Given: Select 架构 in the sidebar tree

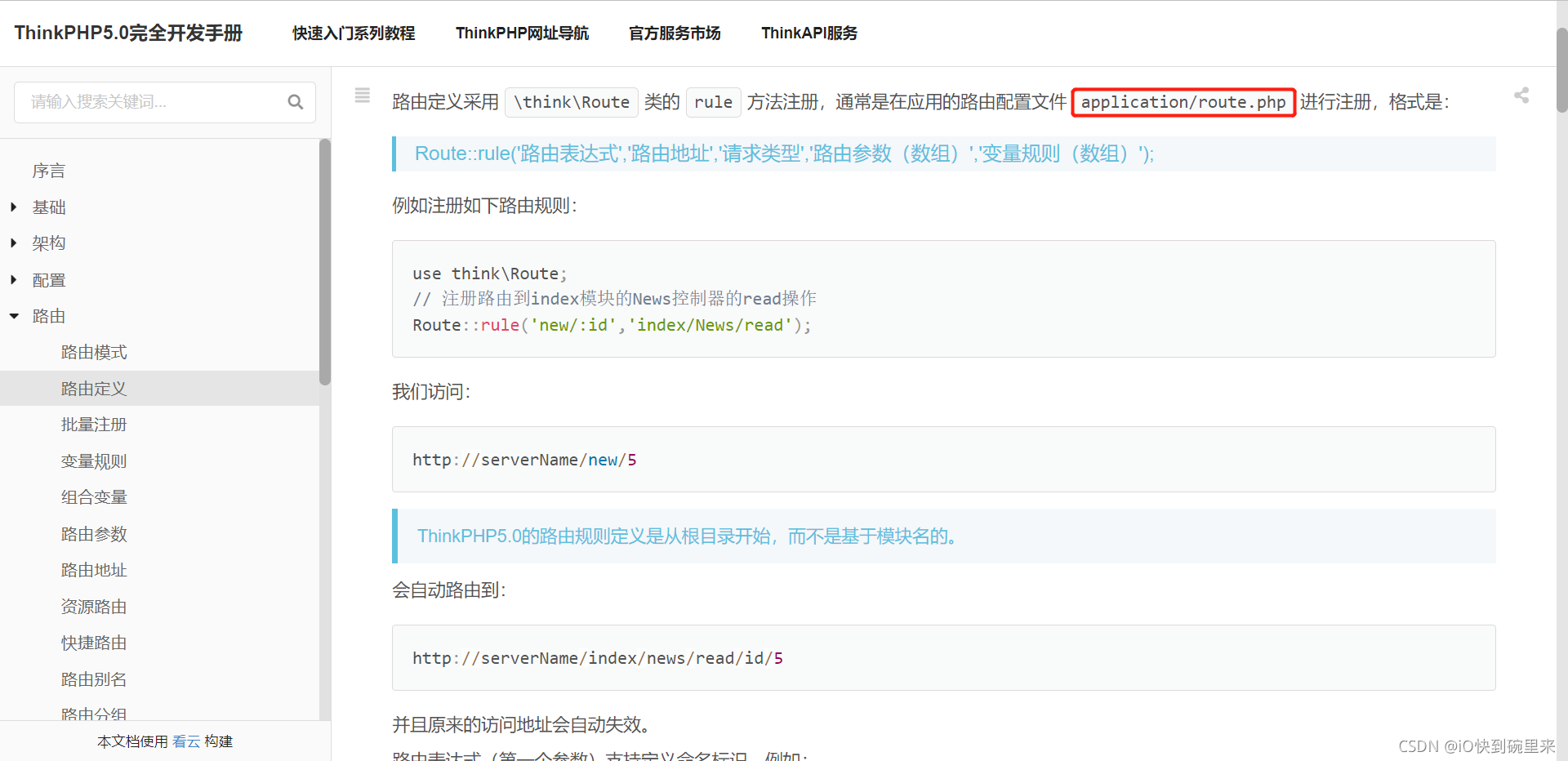Looking at the screenshot, I should pyautogui.click(x=49, y=243).
